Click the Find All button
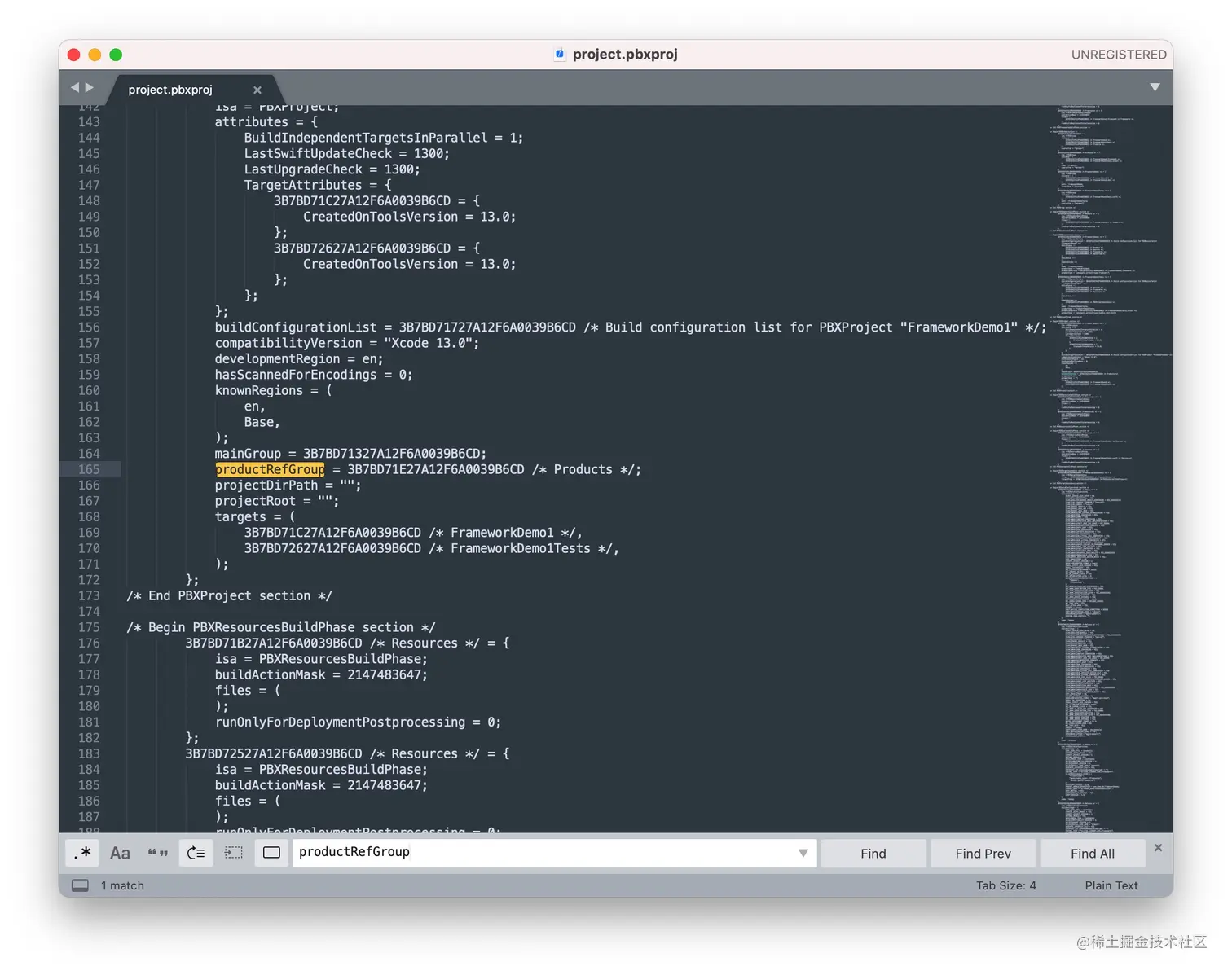This screenshot has width=1232, height=975. tap(1091, 853)
